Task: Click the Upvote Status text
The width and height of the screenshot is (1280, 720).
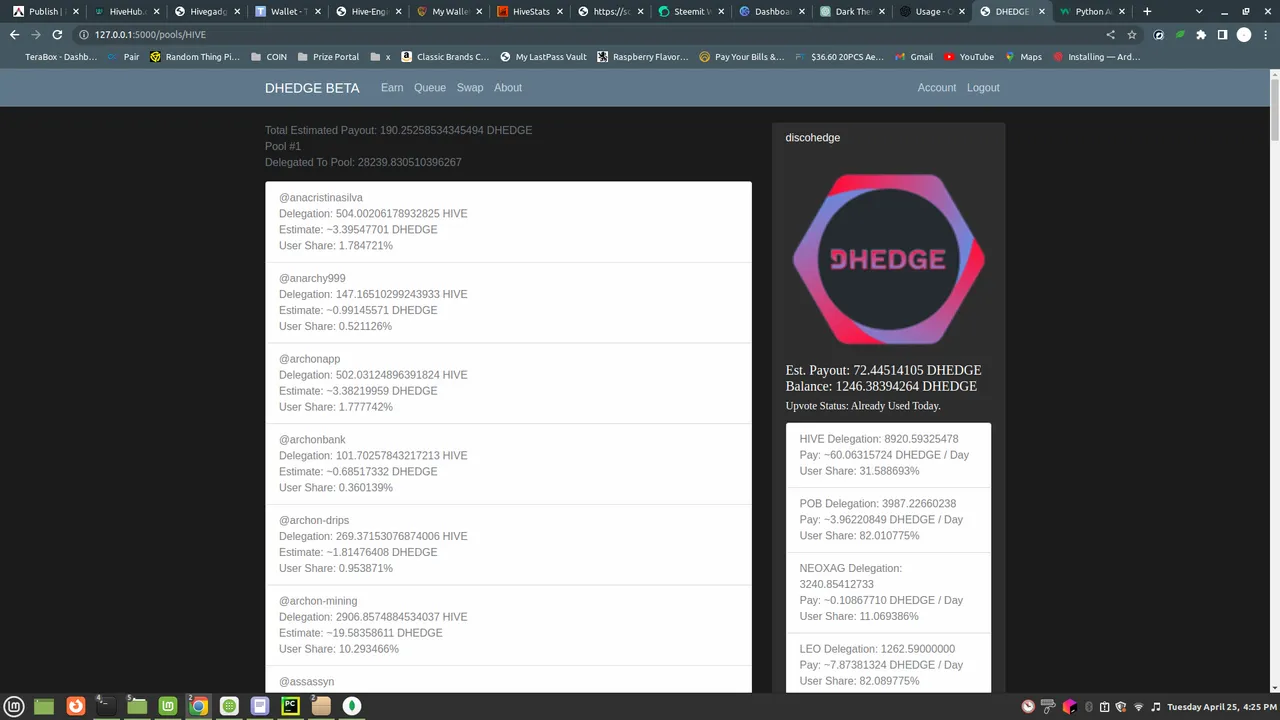Action: [x=863, y=406]
